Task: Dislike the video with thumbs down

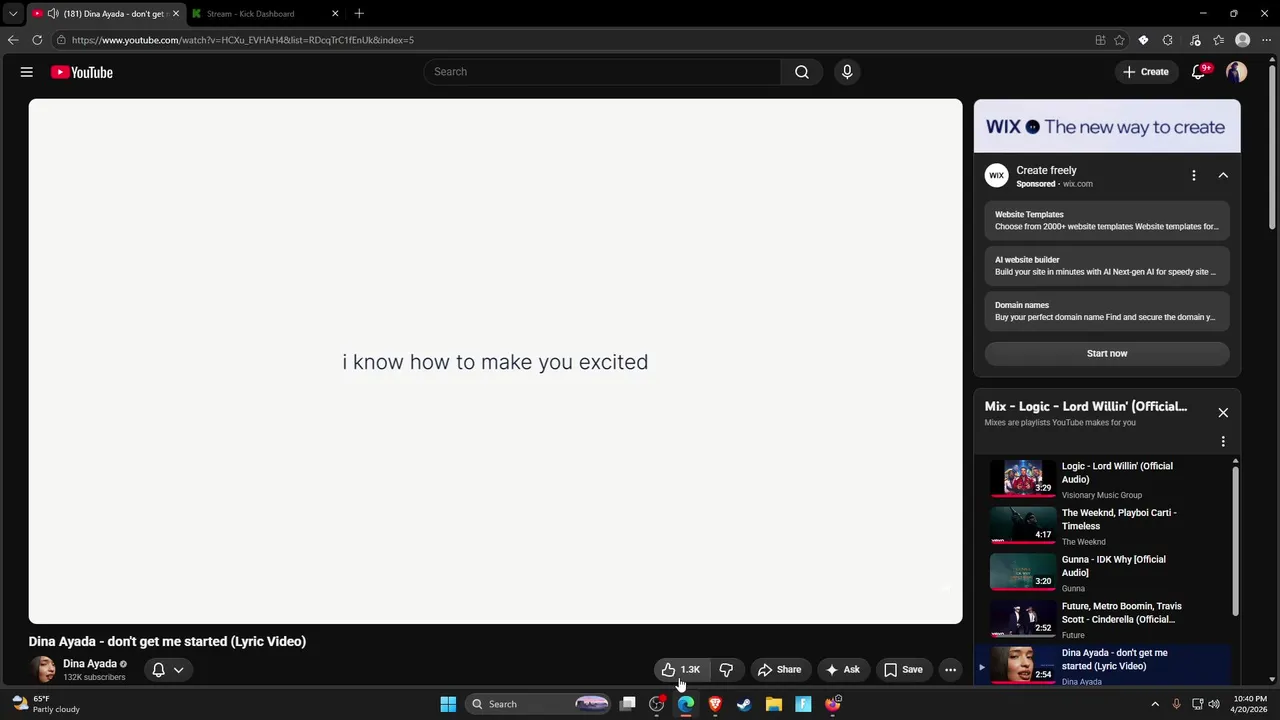Action: tap(726, 670)
